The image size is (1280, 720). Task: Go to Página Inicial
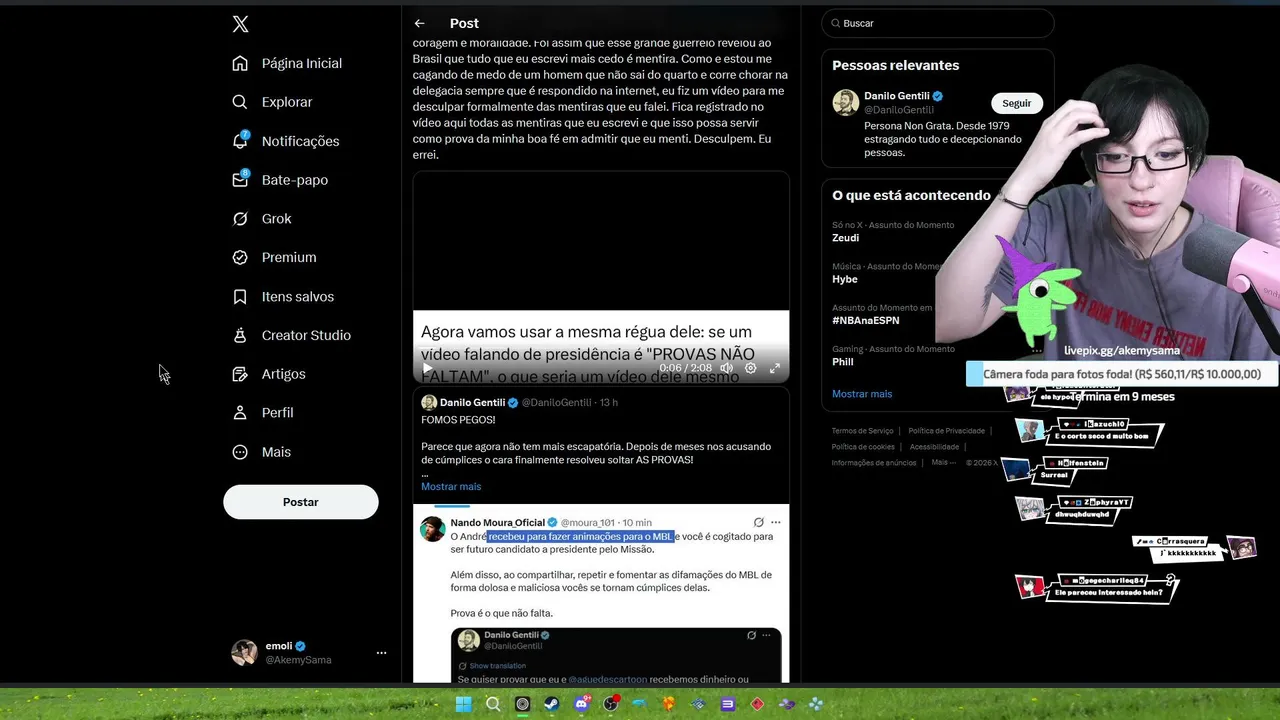[x=287, y=63]
